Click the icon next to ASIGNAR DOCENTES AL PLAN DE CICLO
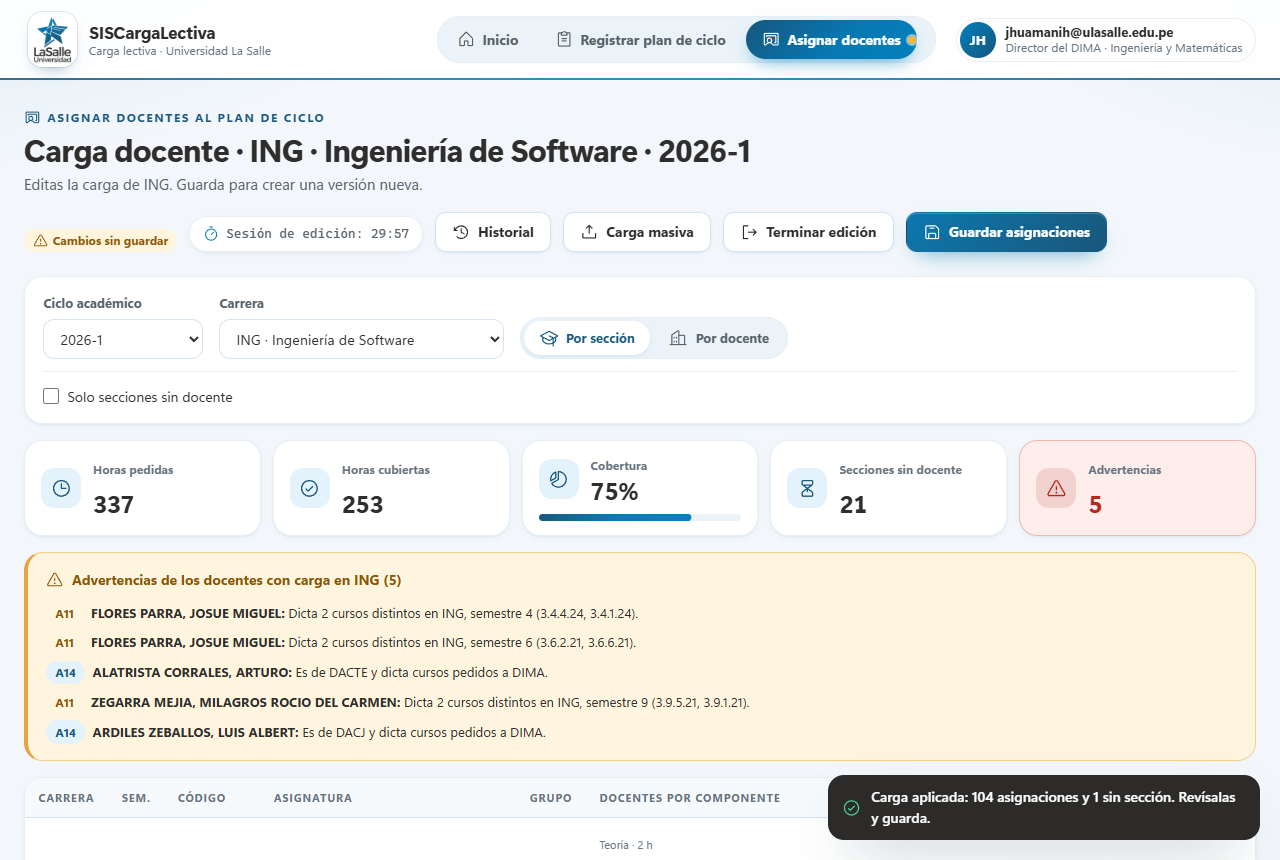Viewport: 1280px width, 860px height. (x=32, y=118)
